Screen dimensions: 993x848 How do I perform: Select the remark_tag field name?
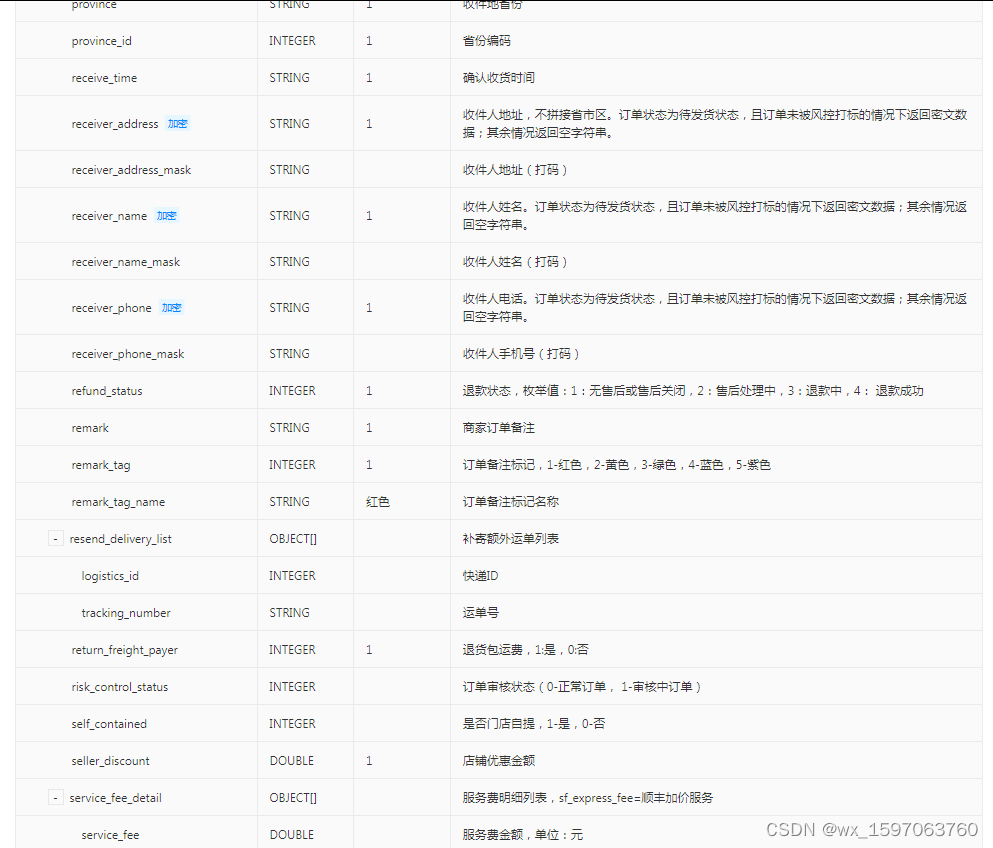[101, 465]
